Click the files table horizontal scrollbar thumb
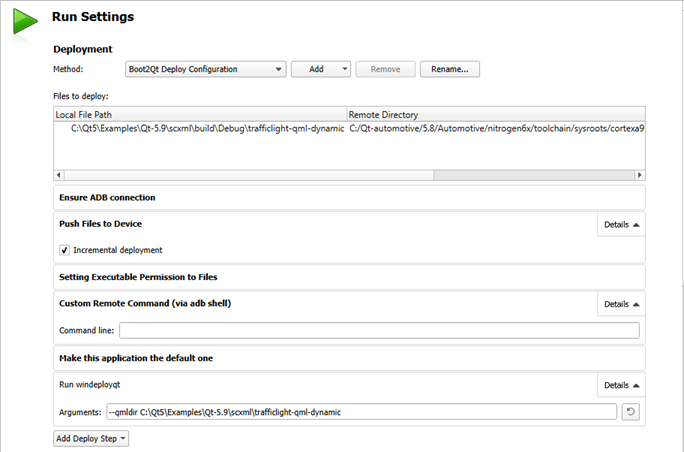 click(250, 175)
